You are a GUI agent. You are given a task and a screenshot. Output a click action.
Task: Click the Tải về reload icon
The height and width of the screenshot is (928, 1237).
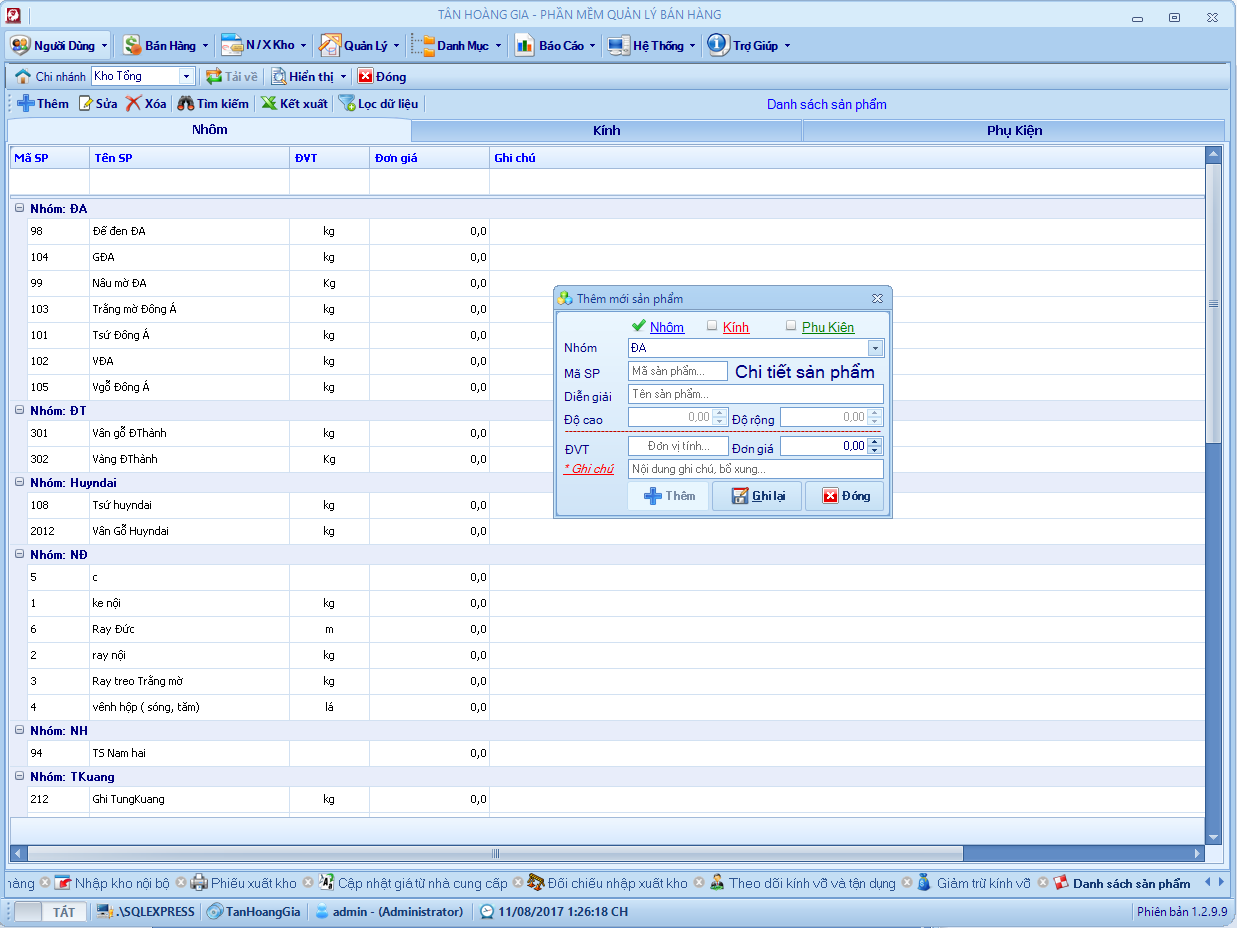point(214,76)
